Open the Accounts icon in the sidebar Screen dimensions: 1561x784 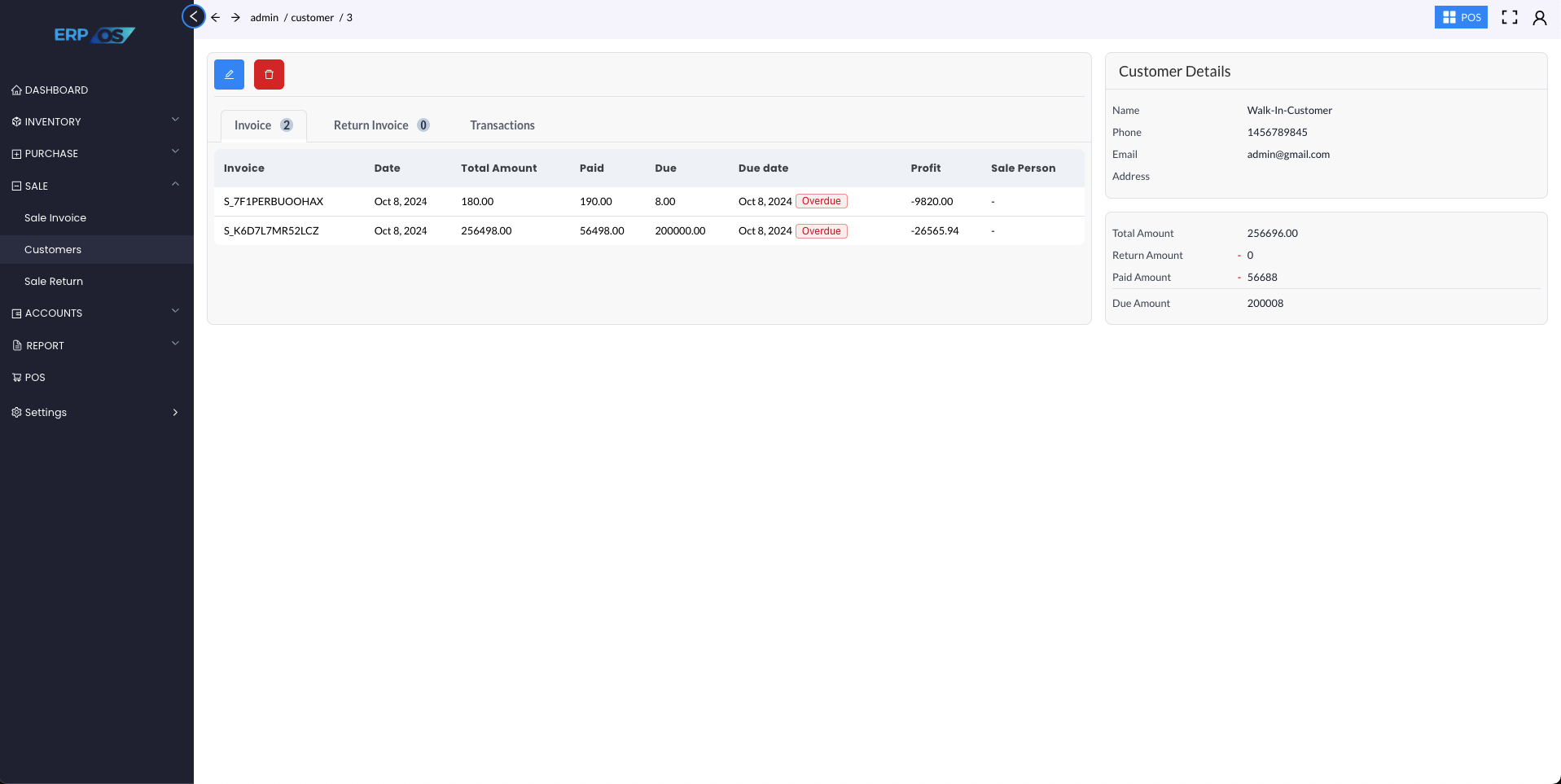16,313
